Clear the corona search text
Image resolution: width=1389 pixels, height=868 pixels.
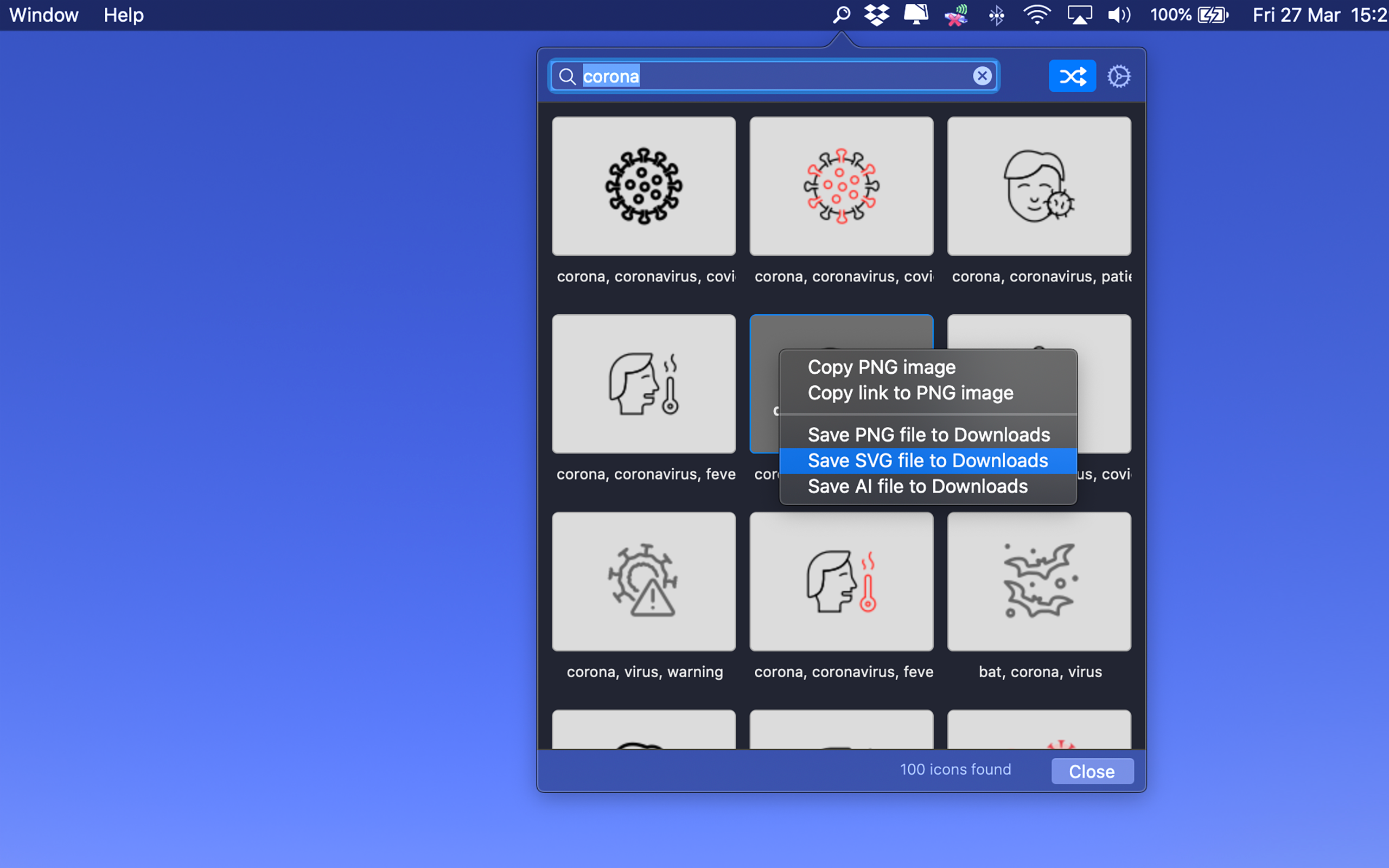click(x=982, y=76)
